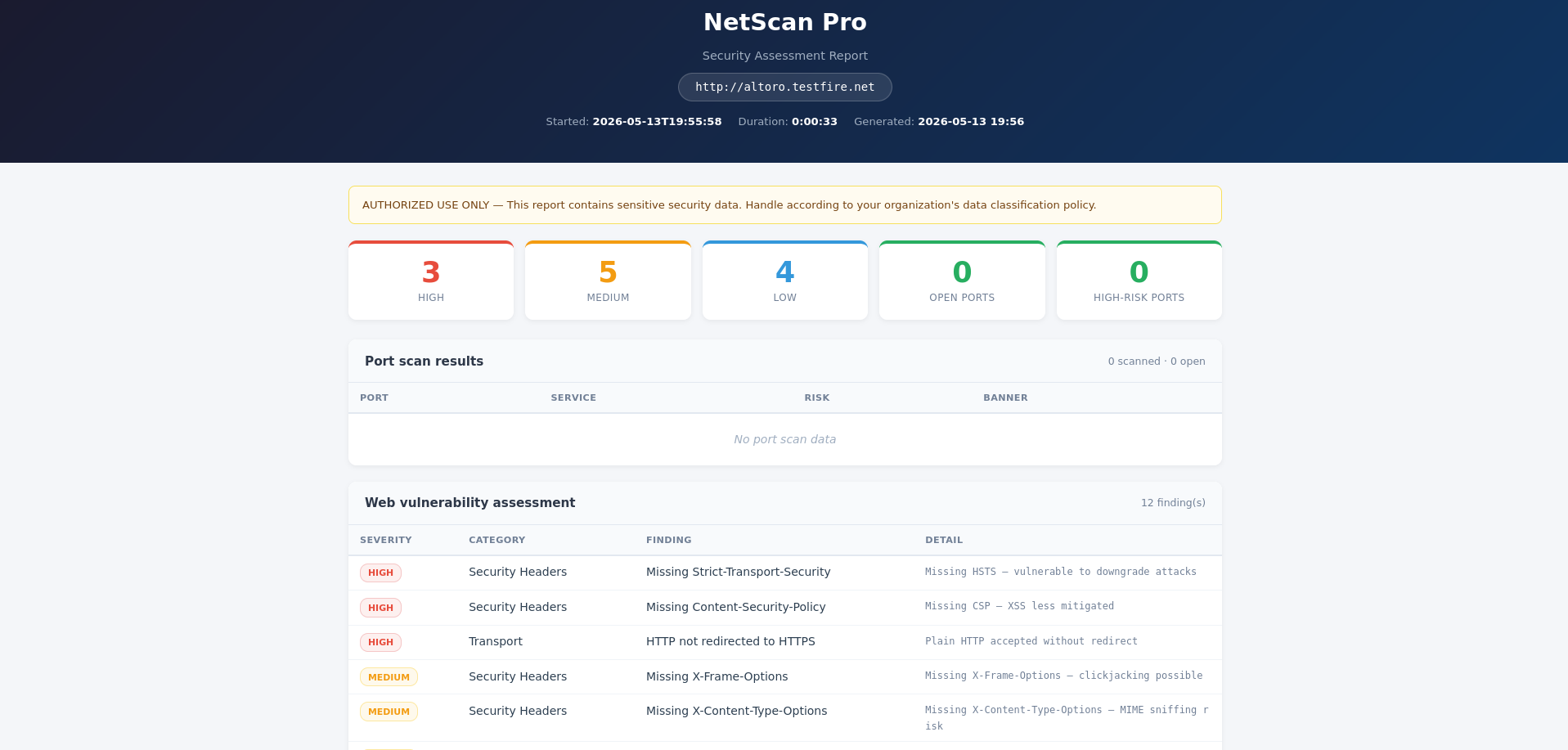Click Security Headers category in X-Frame-Options row
Image resolution: width=1568 pixels, height=750 pixels.
[517, 676]
